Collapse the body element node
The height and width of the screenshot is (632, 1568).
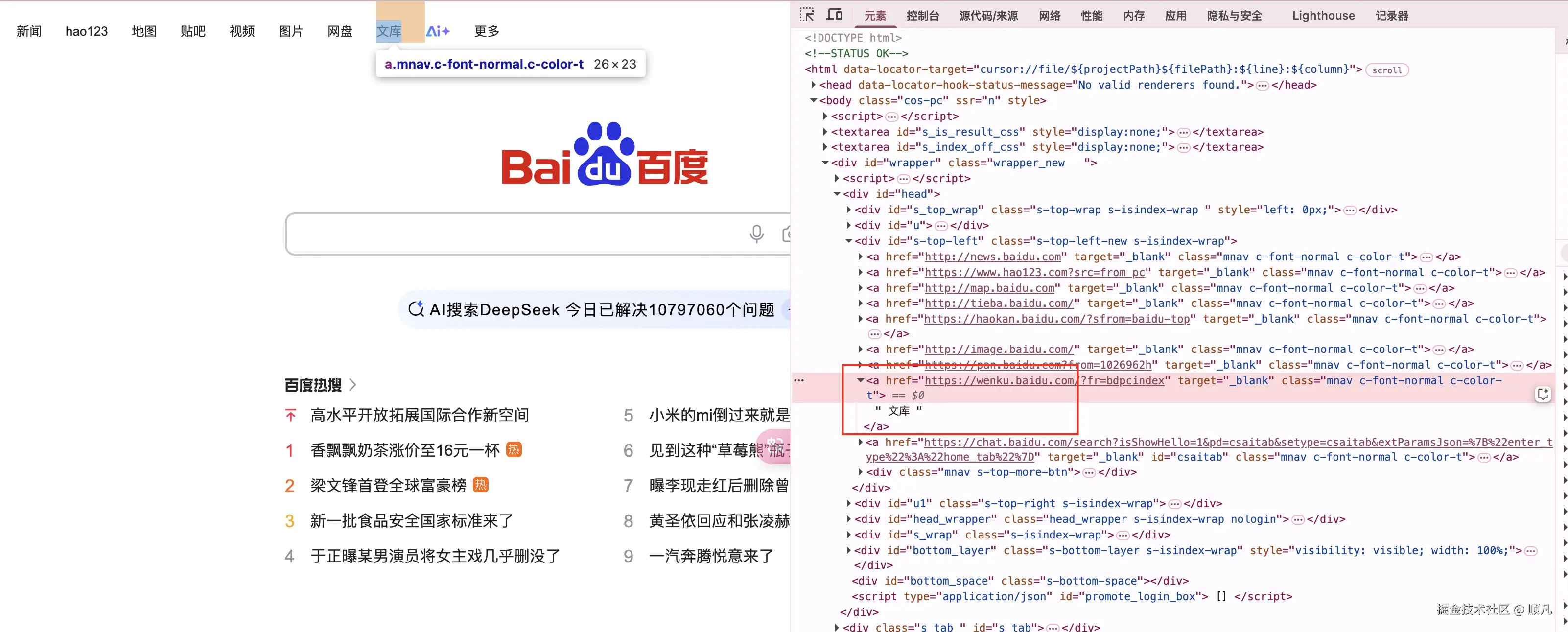(813, 100)
